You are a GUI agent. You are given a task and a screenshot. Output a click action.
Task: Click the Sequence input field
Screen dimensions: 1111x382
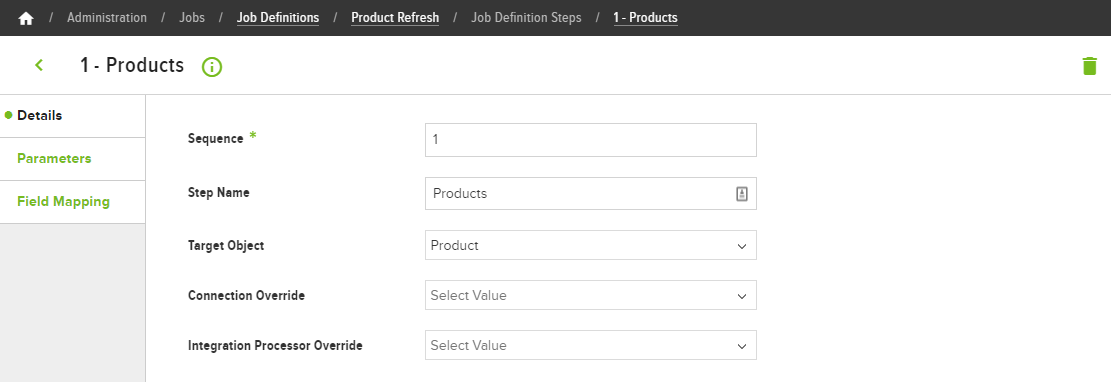point(590,140)
